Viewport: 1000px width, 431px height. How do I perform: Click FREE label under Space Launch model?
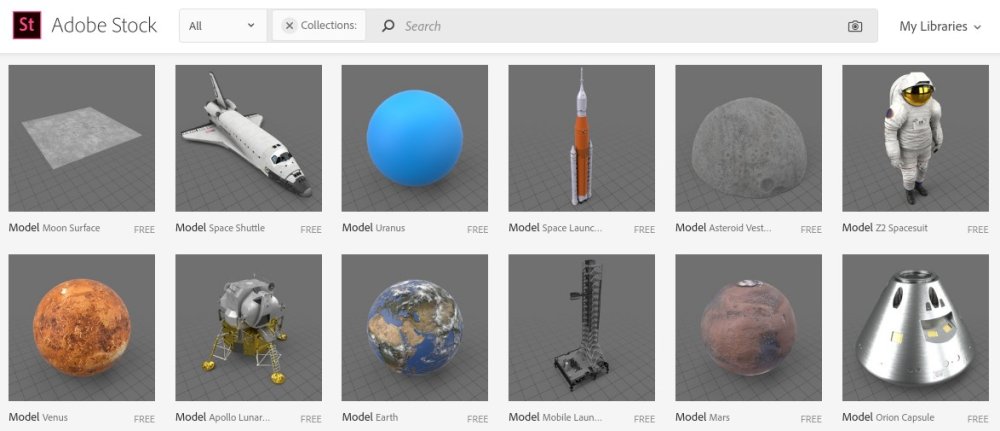click(644, 230)
